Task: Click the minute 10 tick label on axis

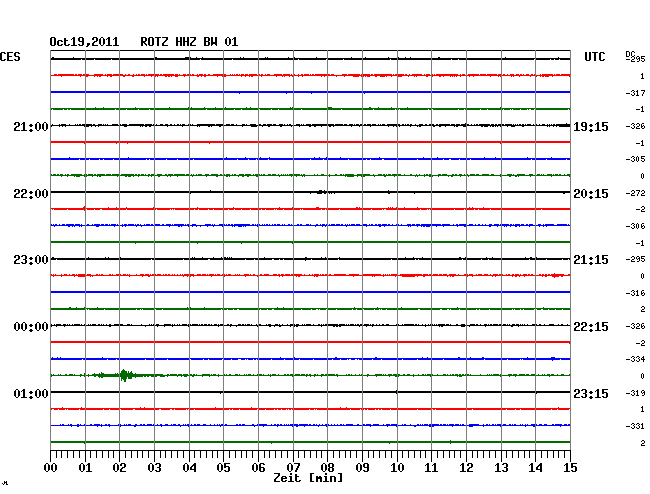Action: 397,468
